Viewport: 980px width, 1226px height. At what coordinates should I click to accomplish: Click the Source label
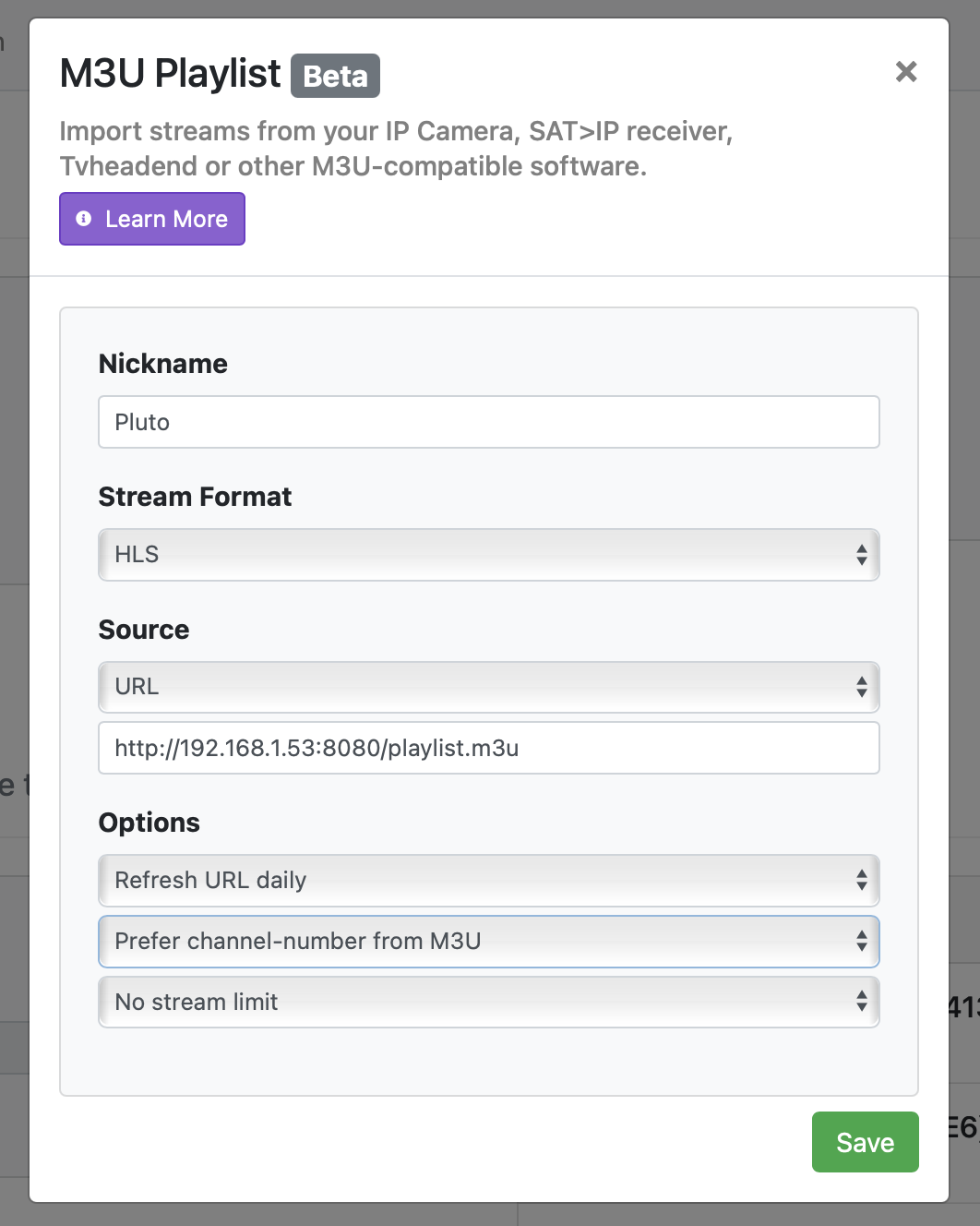144,630
